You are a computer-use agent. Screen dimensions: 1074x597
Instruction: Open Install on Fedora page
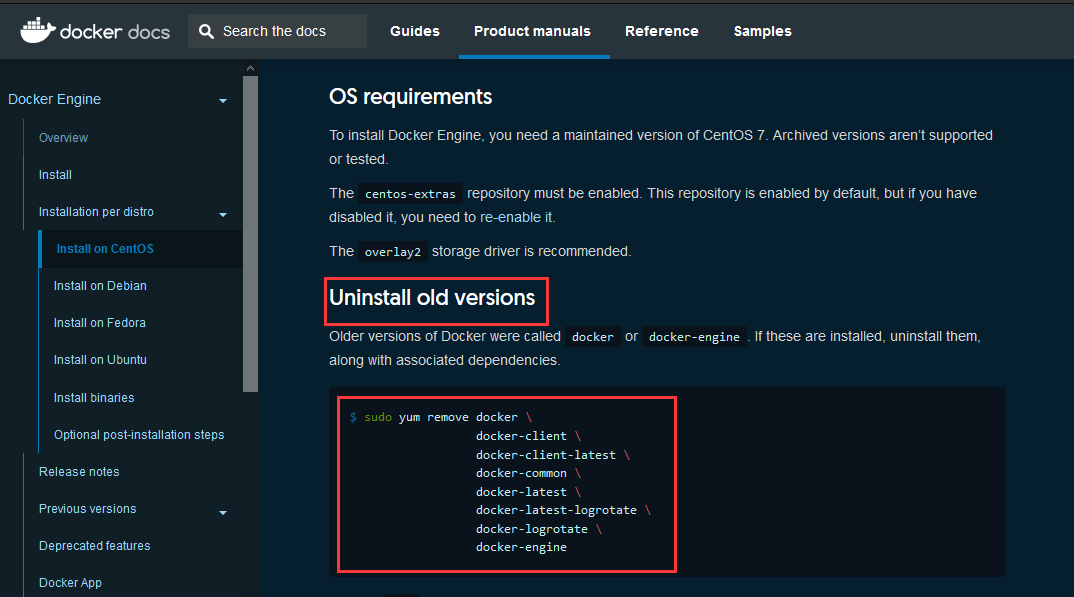click(x=99, y=322)
